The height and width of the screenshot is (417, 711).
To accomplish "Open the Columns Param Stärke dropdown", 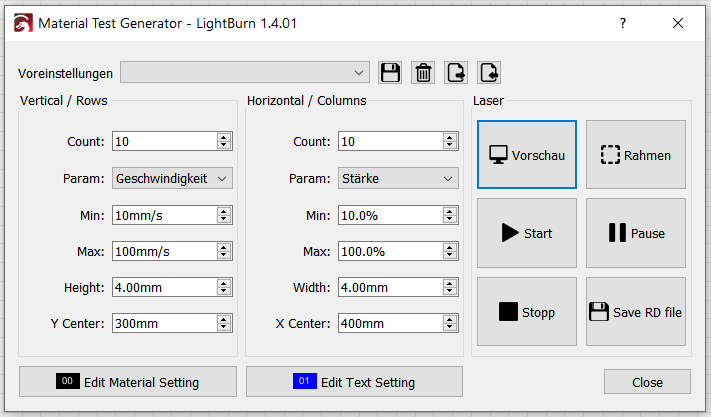I will click(x=398, y=178).
